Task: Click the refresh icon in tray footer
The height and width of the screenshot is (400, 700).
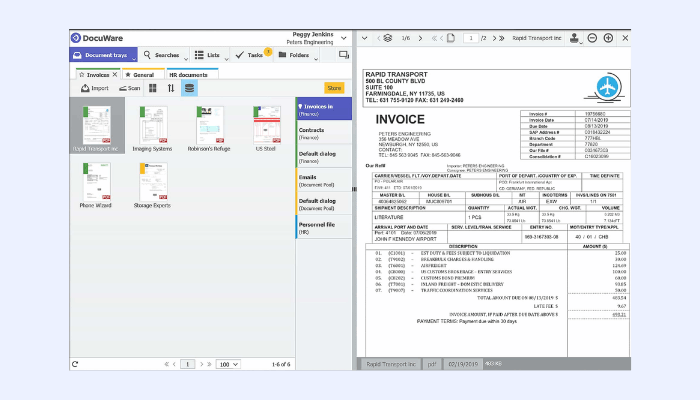Action: [x=75, y=364]
